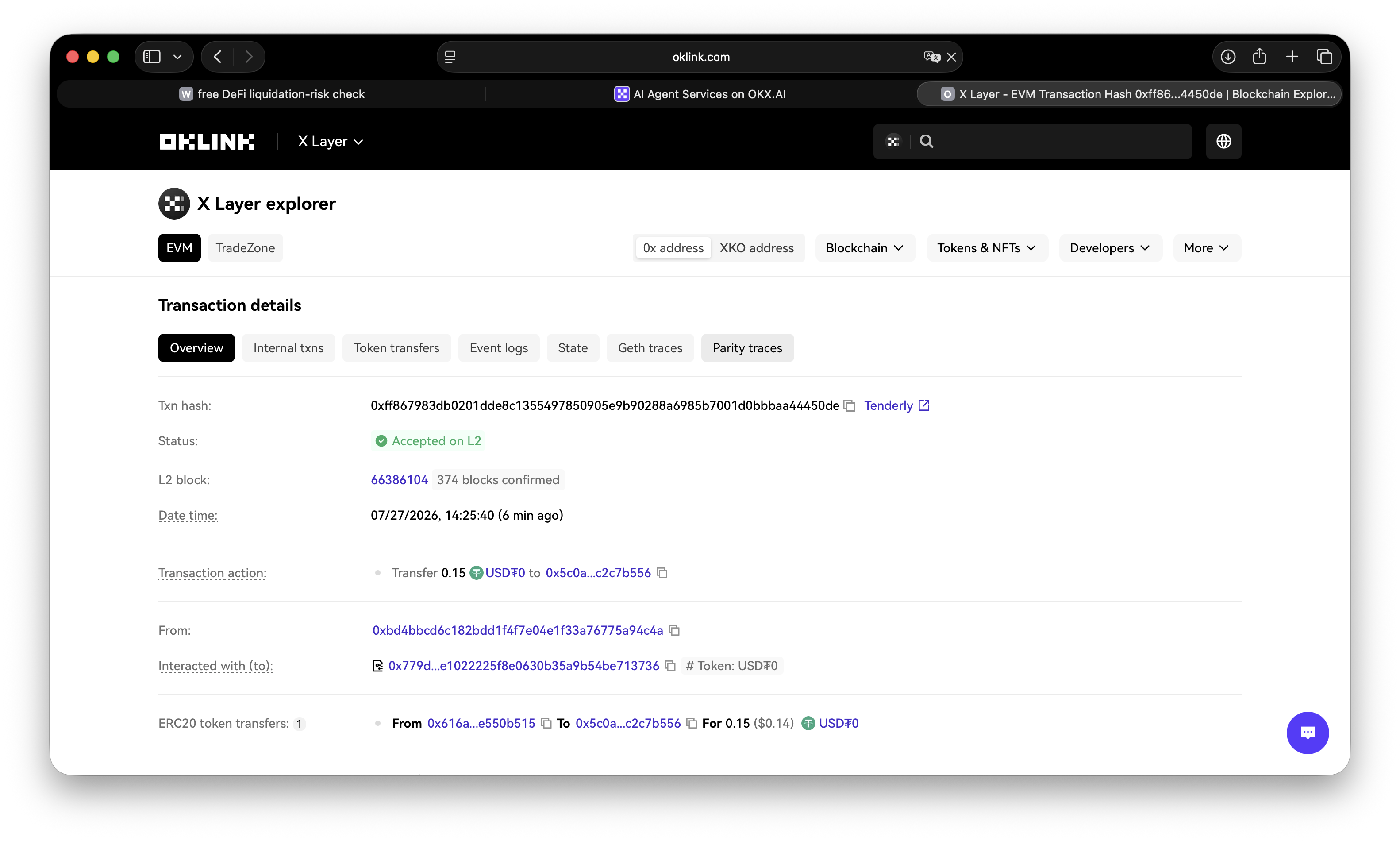The width and height of the screenshot is (1400, 841).
Task: Open the contract address 0x779d...
Action: click(x=524, y=666)
